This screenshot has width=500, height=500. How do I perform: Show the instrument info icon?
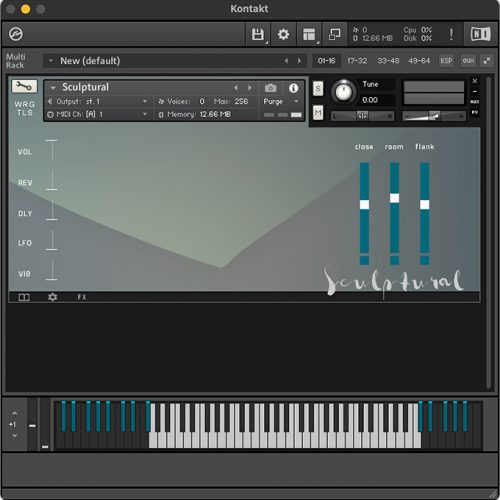293,88
